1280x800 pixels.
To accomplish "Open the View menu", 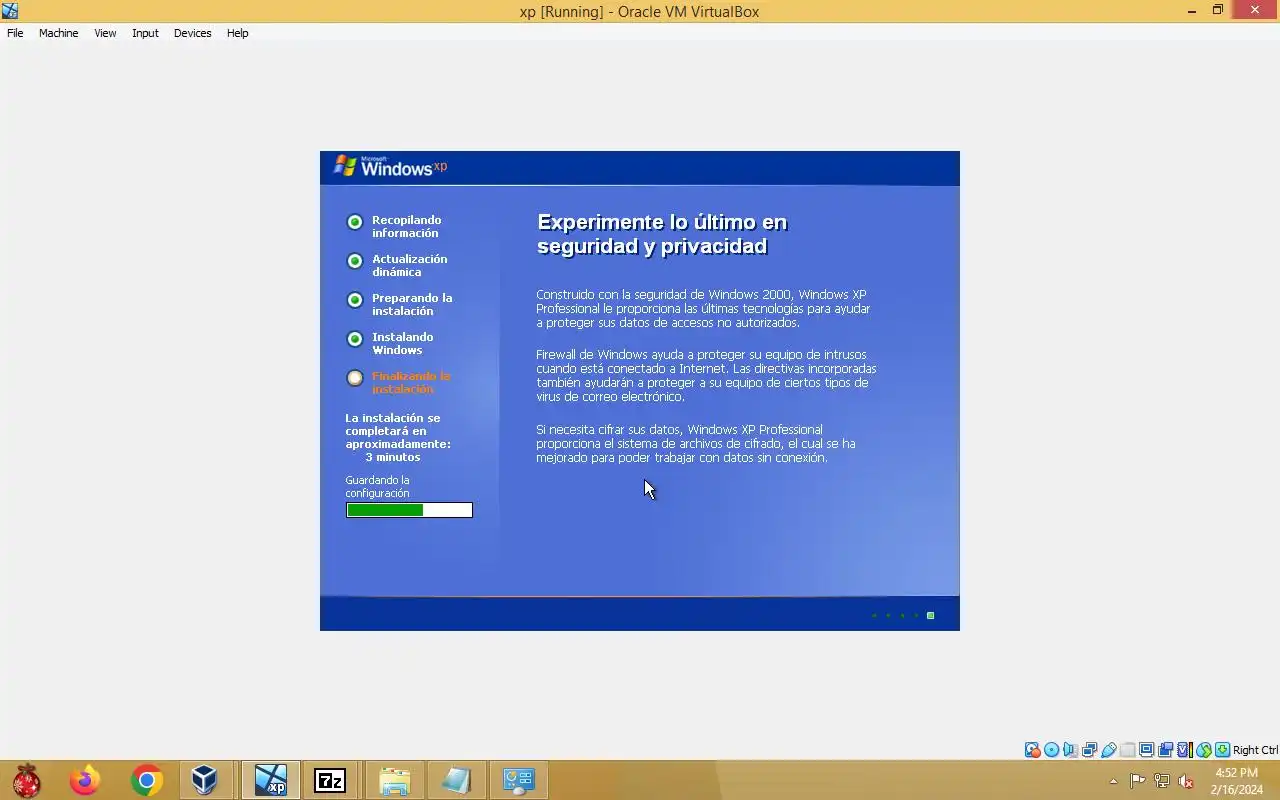I will [x=105, y=33].
